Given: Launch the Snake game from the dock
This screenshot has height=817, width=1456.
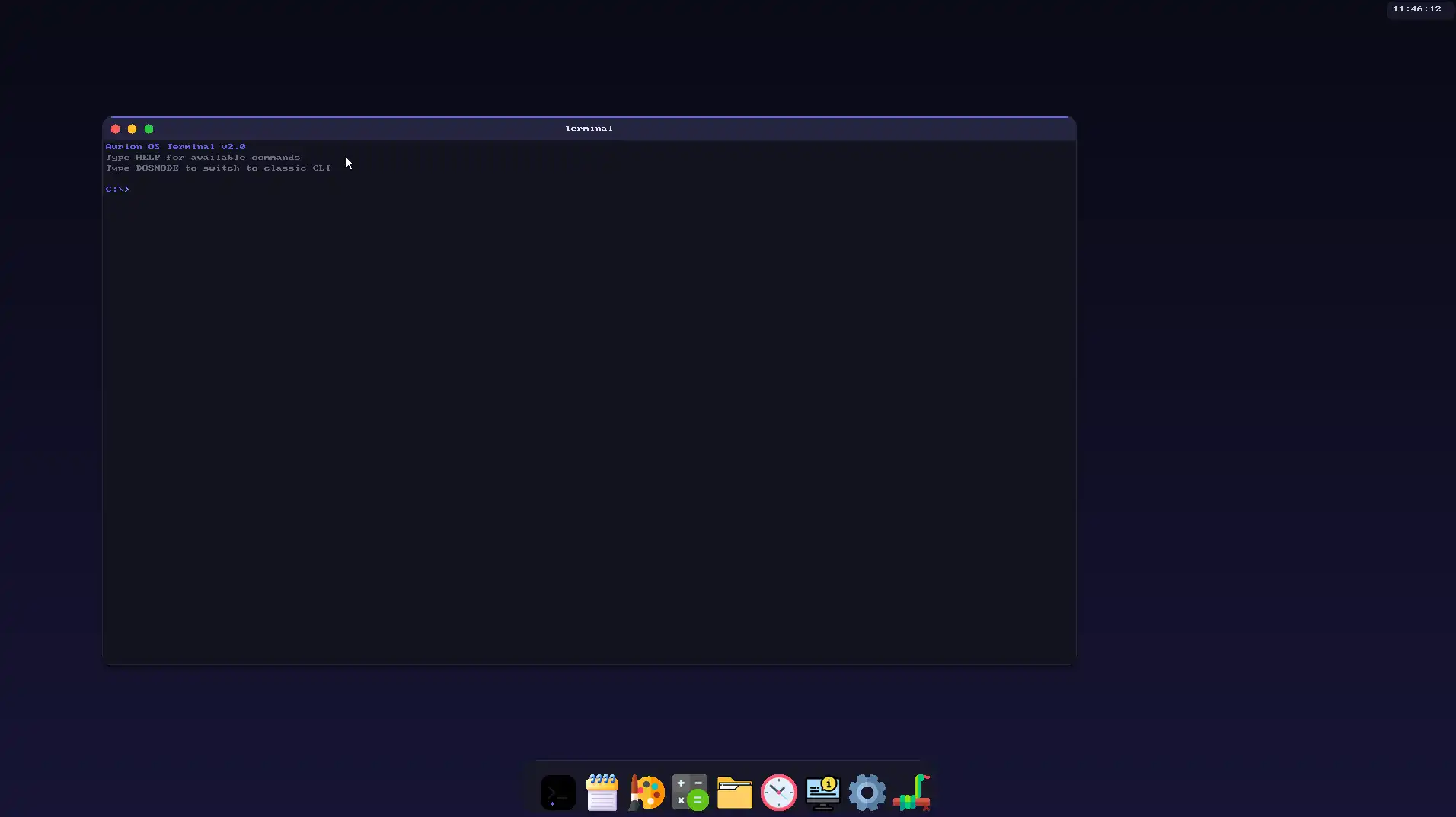Looking at the screenshot, I should tap(912, 793).
